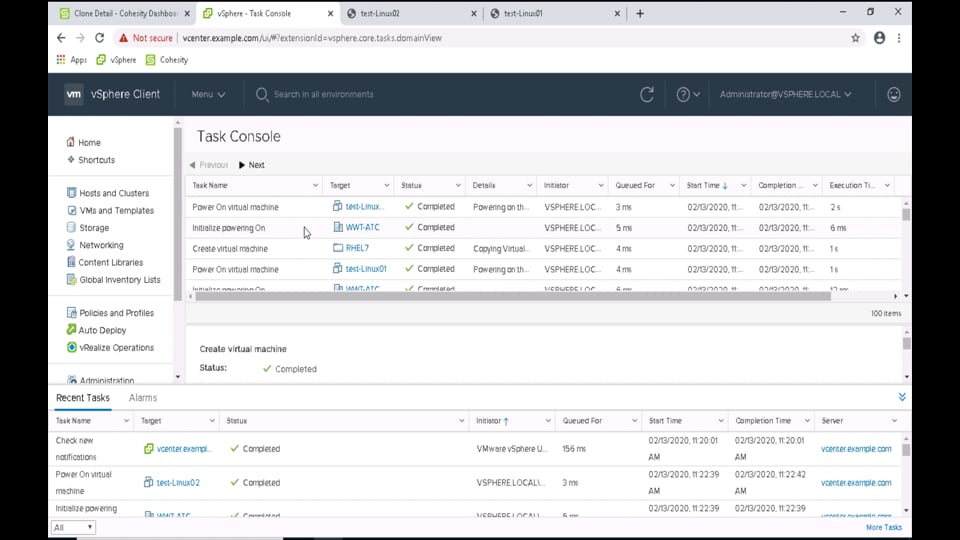Open a new browser tab

coord(640,13)
